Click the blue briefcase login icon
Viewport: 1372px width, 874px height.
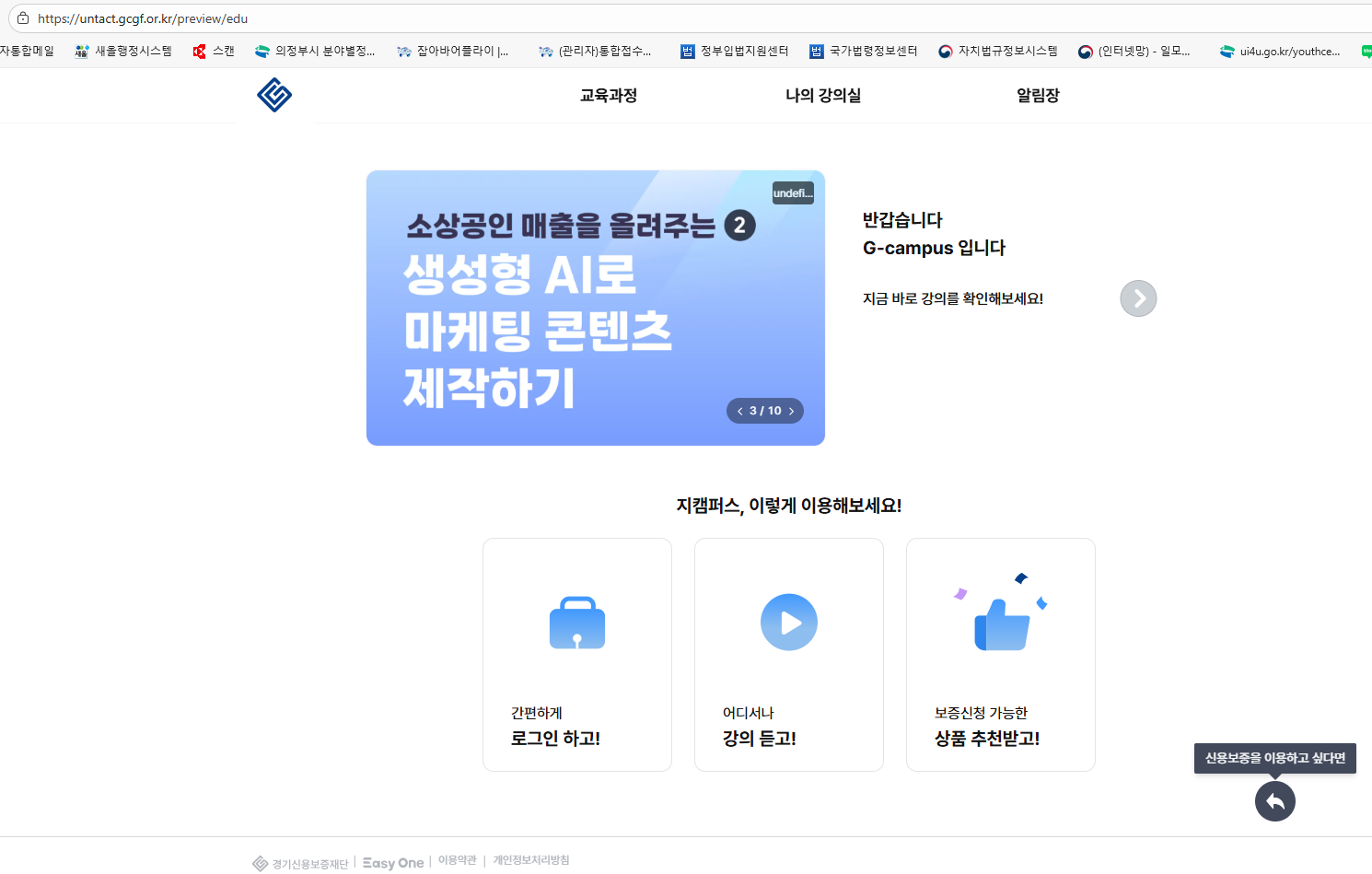pyautogui.click(x=576, y=623)
